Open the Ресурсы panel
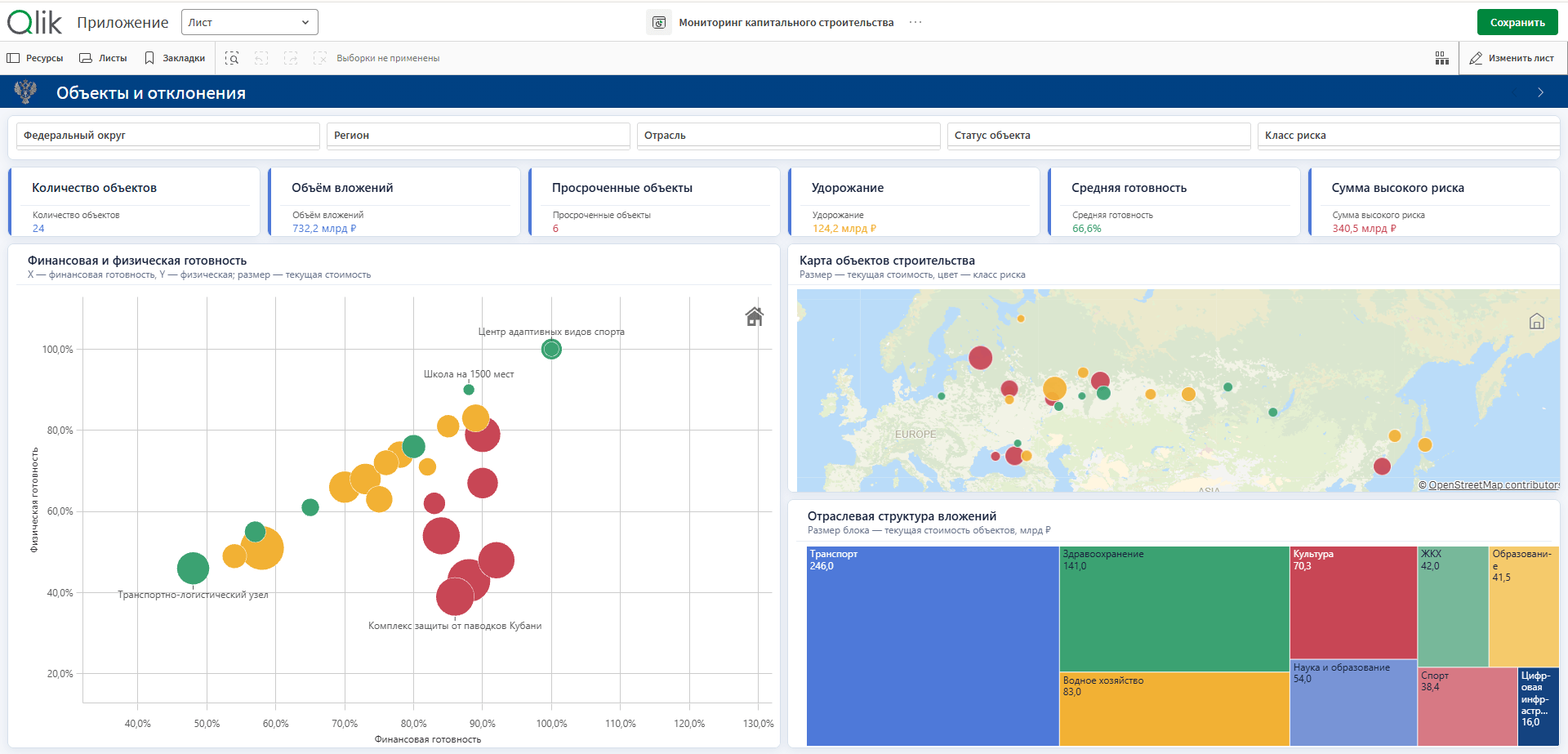Image resolution: width=1568 pixels, height=754 pixels. tap(35, 58)
